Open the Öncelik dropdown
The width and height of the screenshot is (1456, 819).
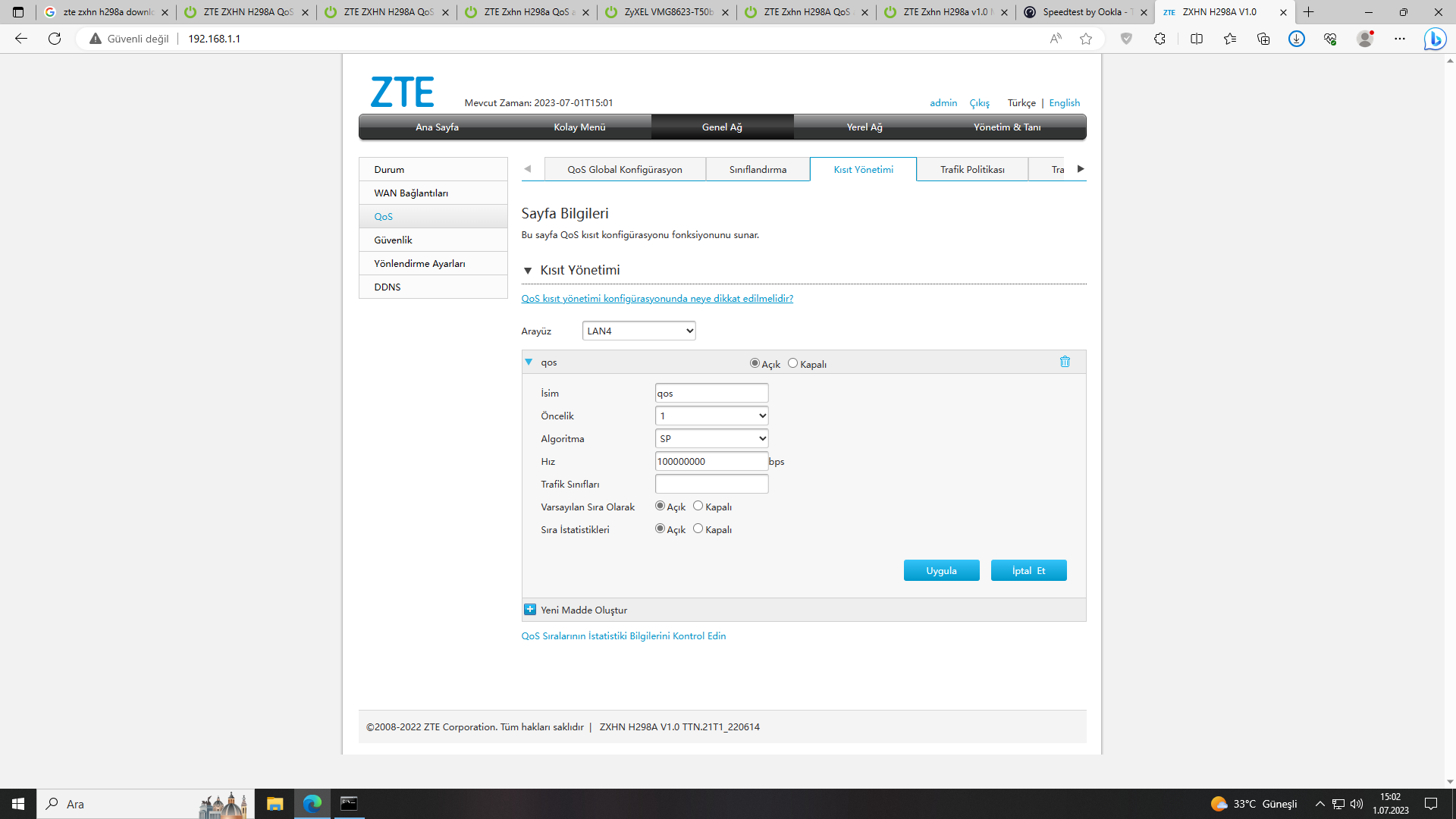click(x=711, y=416)
